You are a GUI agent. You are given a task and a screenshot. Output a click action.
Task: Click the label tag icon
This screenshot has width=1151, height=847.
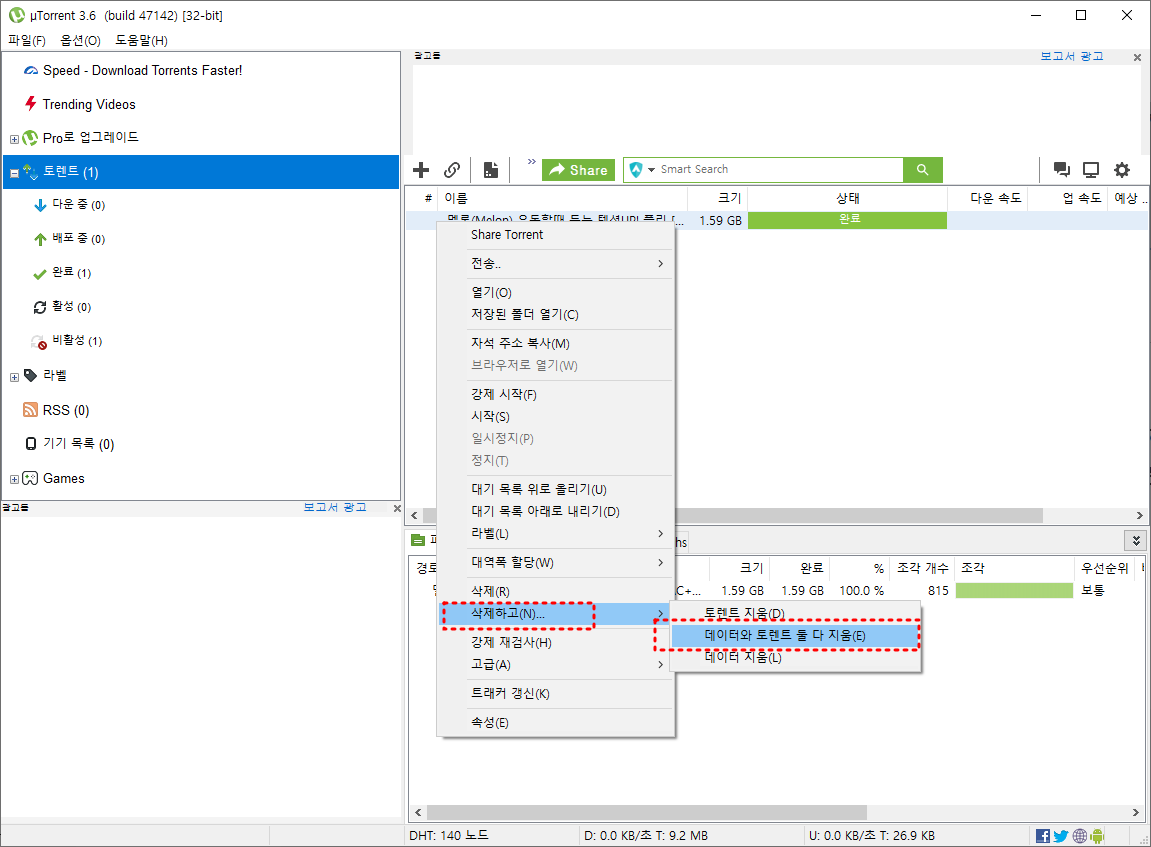(x=30, y=375)
